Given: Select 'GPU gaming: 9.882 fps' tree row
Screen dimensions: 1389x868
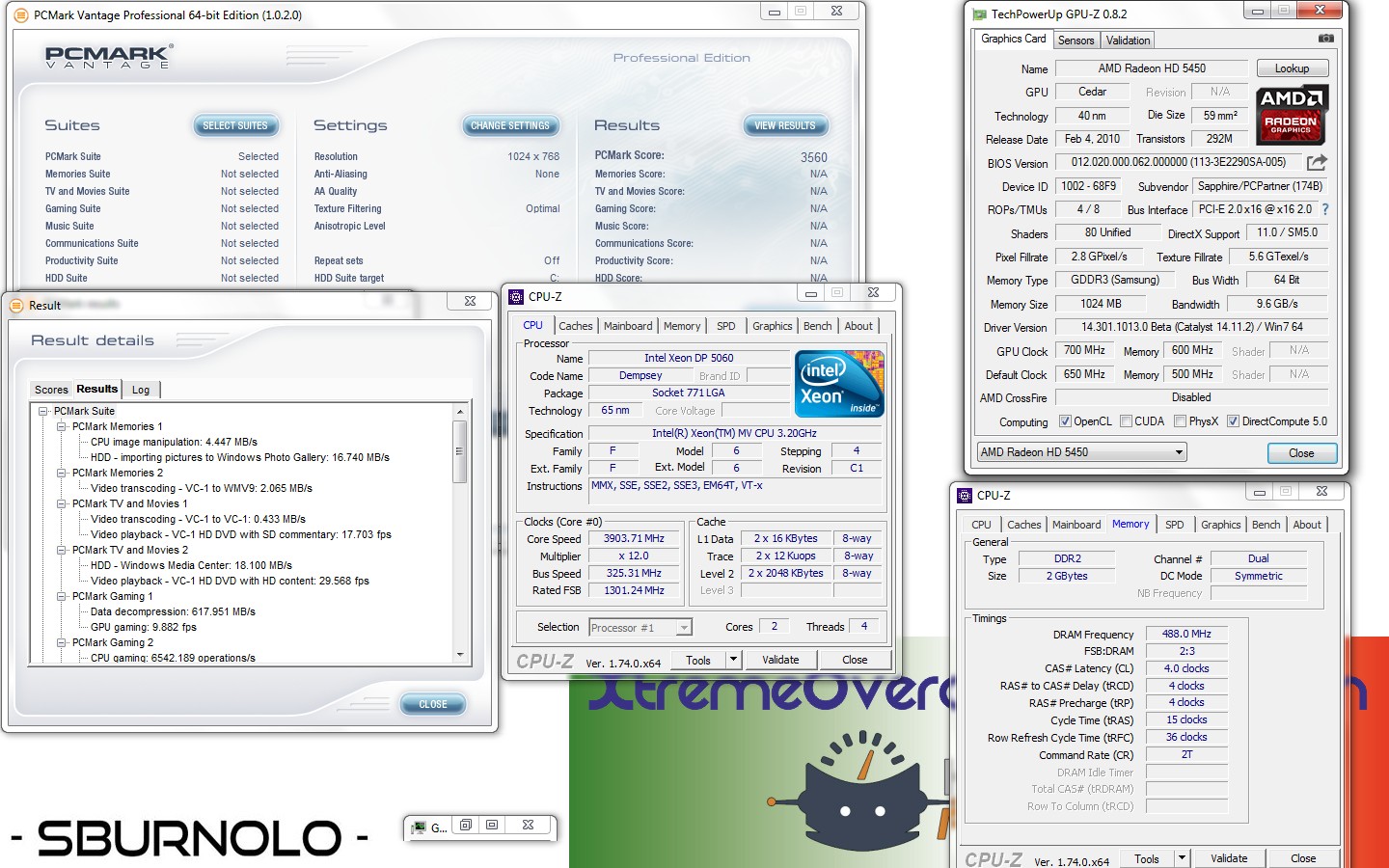Looking at the screenshot, I should tap(144, 627).
